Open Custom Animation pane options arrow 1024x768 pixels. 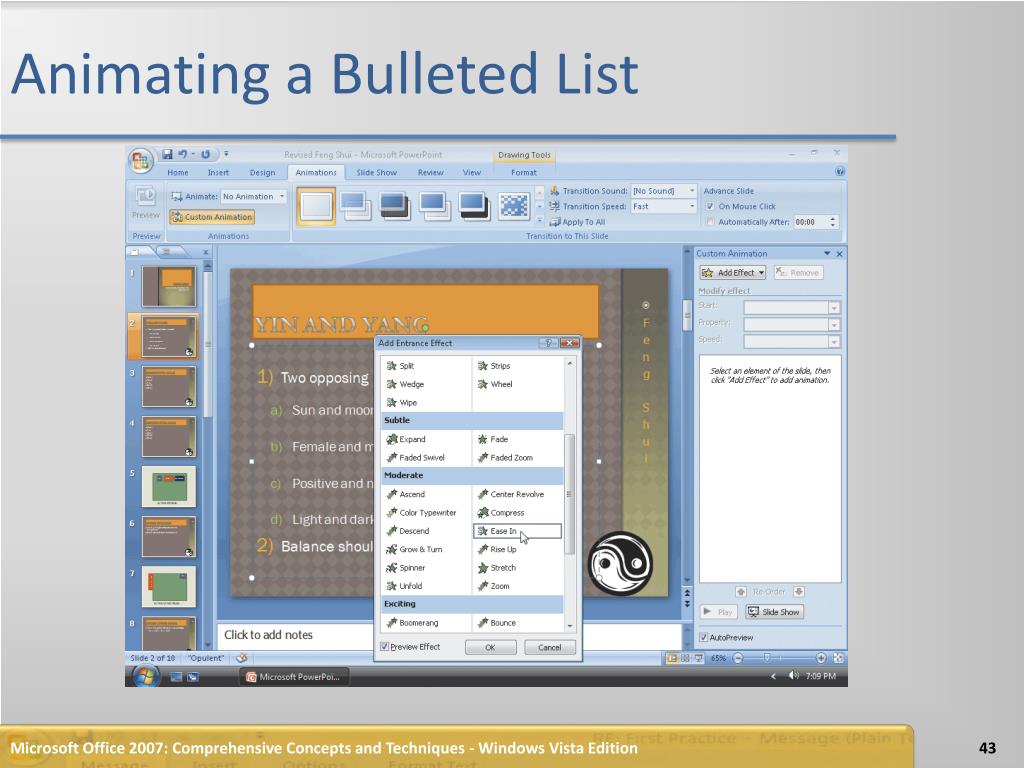pyautogui.click(x=827, y=253)
